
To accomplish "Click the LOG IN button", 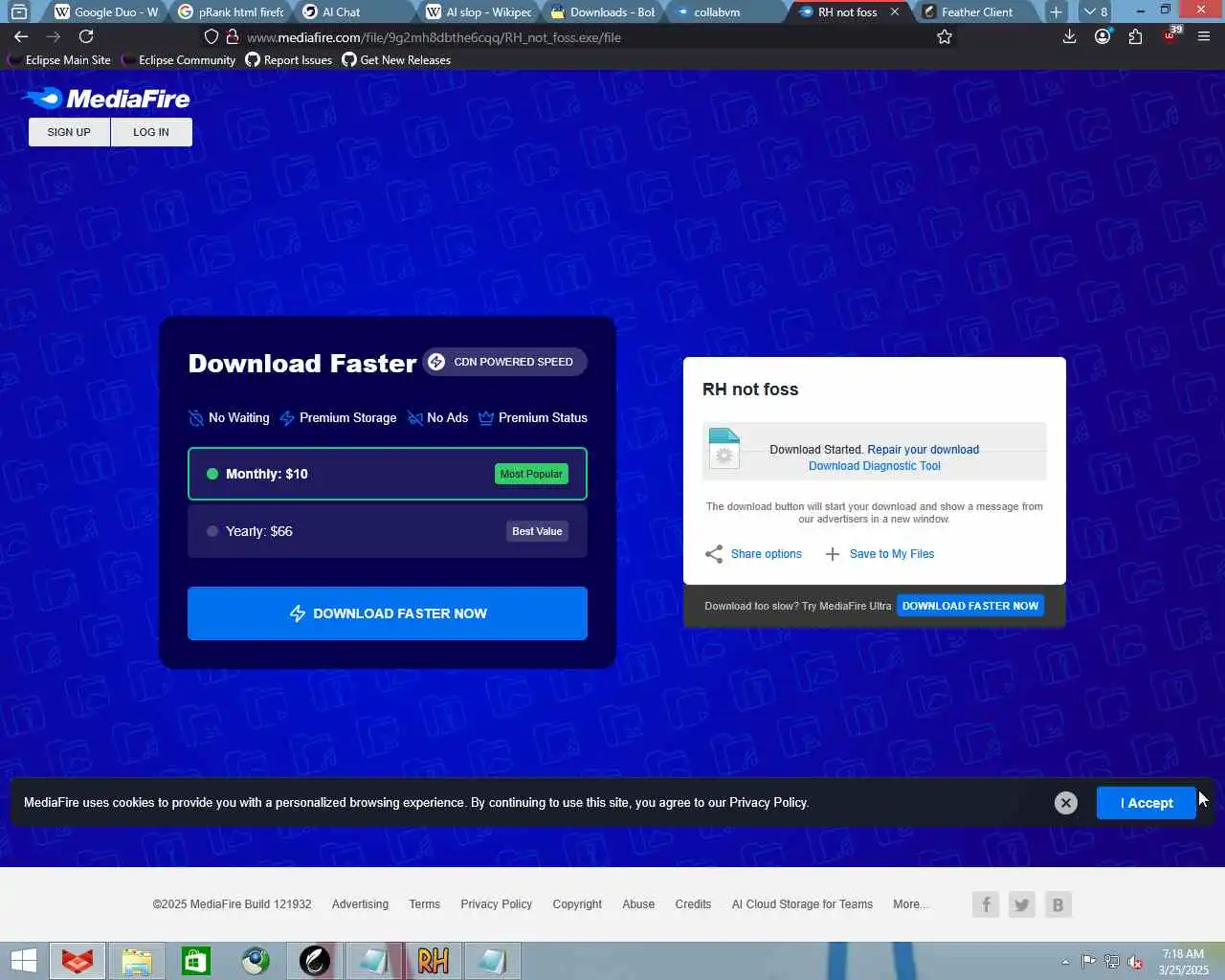I will (x=151, y=132).
